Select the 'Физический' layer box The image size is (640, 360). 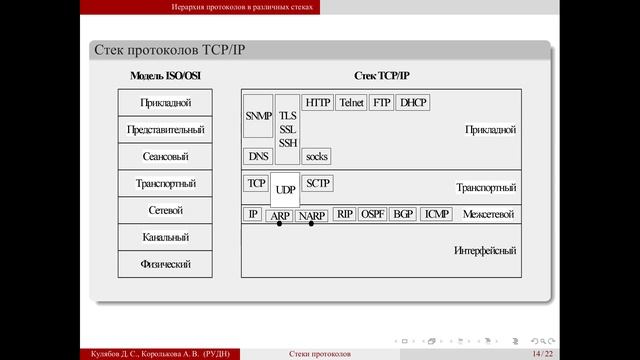click(165, 264)
